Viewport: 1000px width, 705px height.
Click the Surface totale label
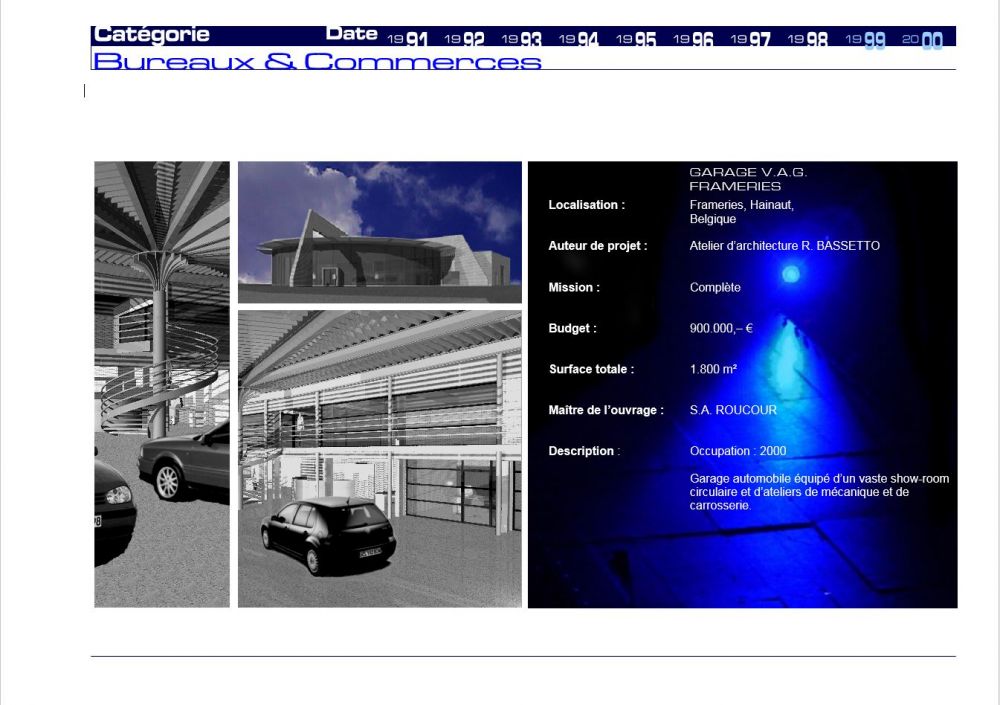pos(591,369)
